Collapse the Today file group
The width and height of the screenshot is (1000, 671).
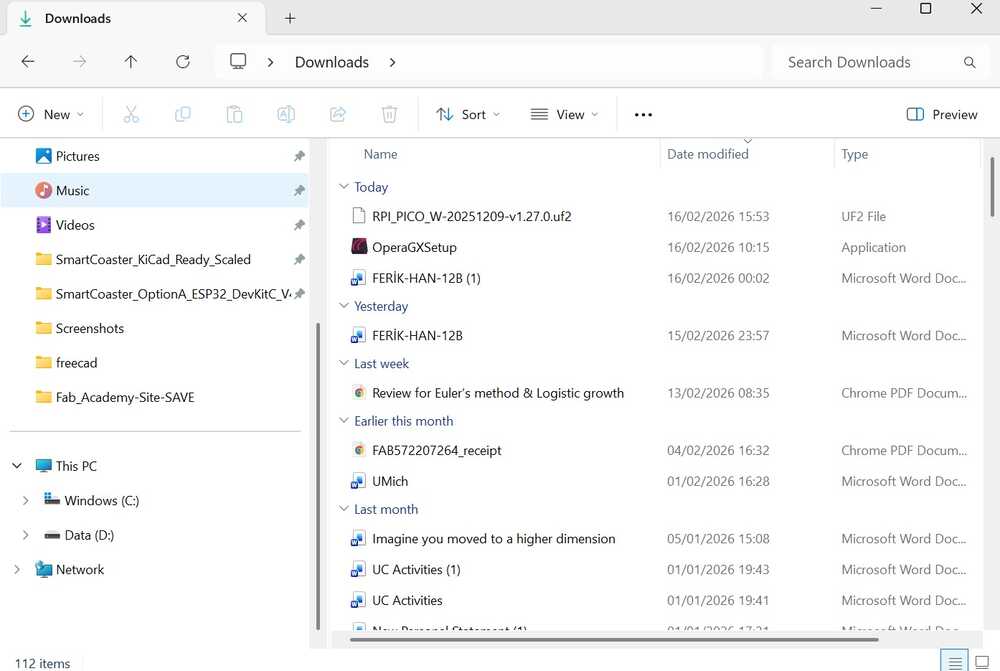coord(344,187)
